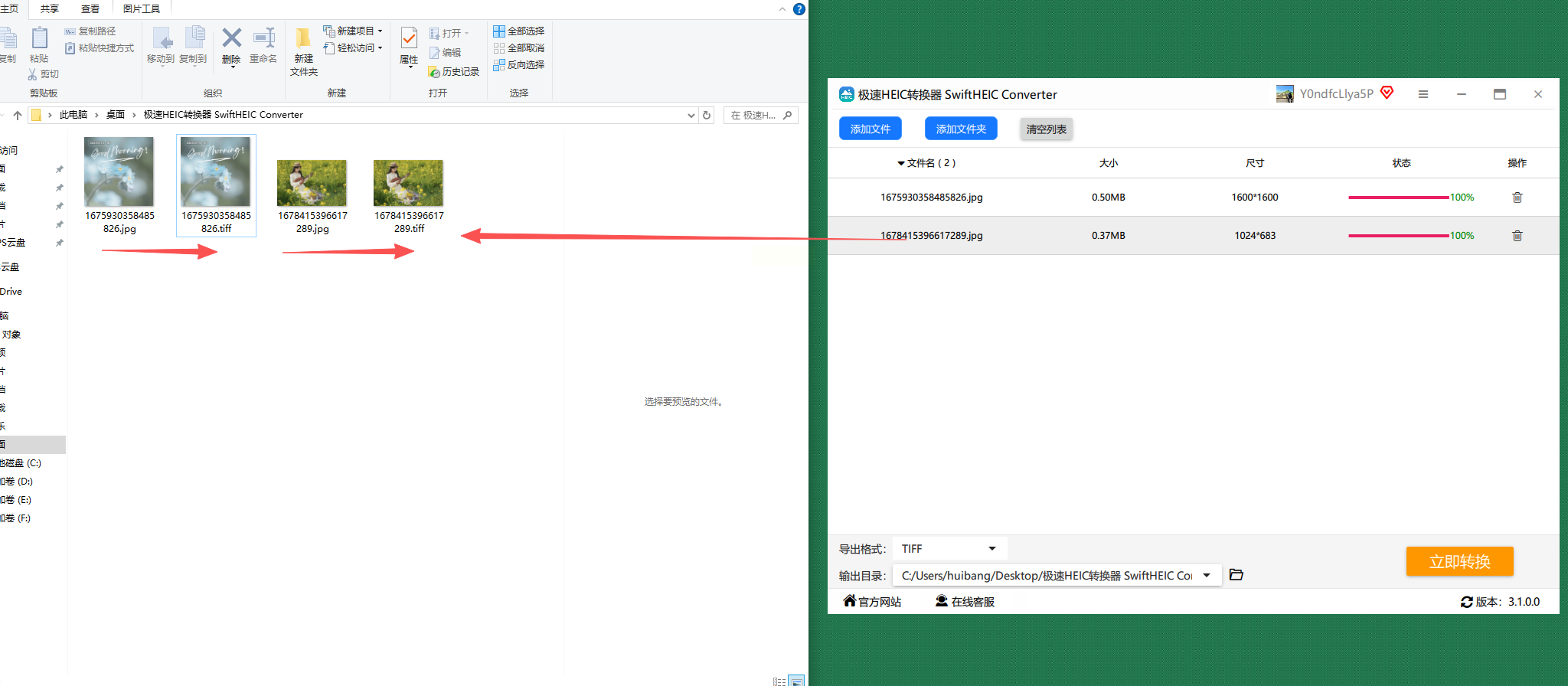Open the Move to (移动到) ribbon button
Viewport: 1568px width, 686px height.
pyautogui.click(x=161, y=45)
